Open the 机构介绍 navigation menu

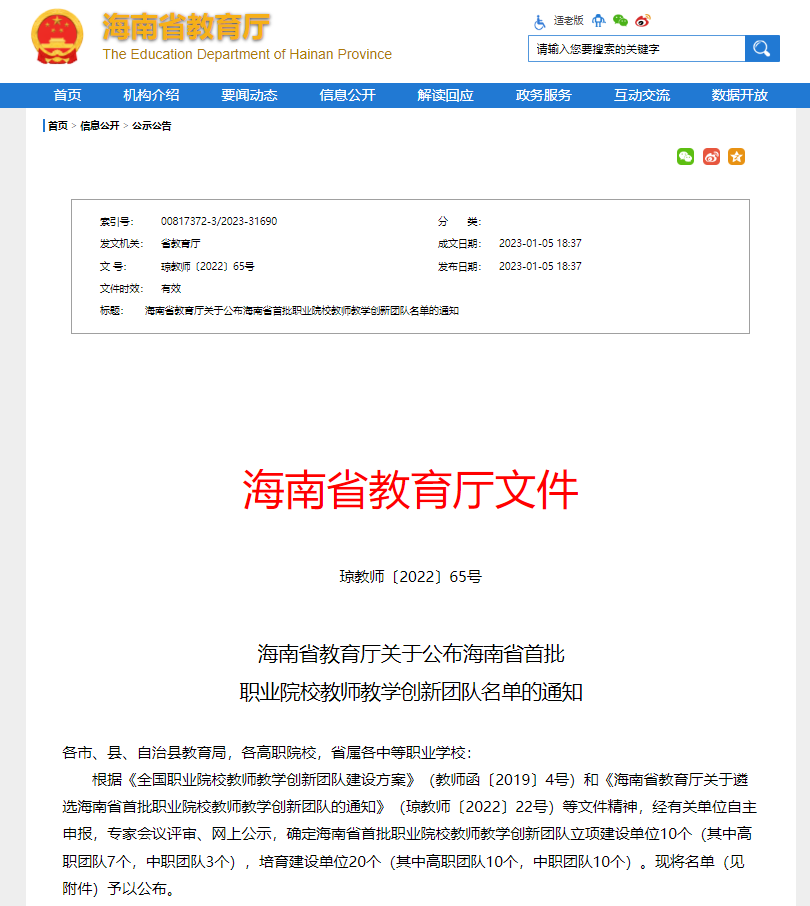151,95
